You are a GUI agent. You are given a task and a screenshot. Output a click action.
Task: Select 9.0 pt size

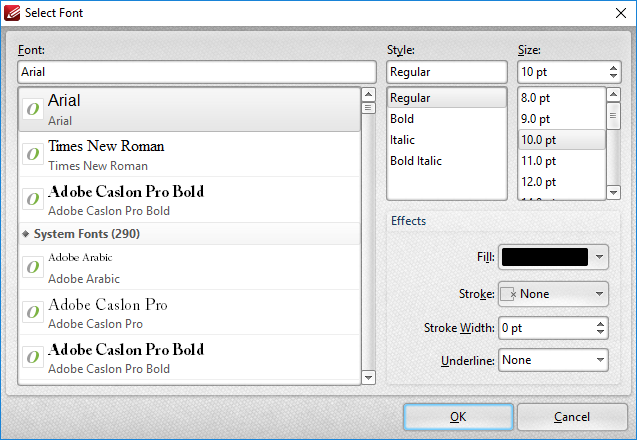click(562, 119)
